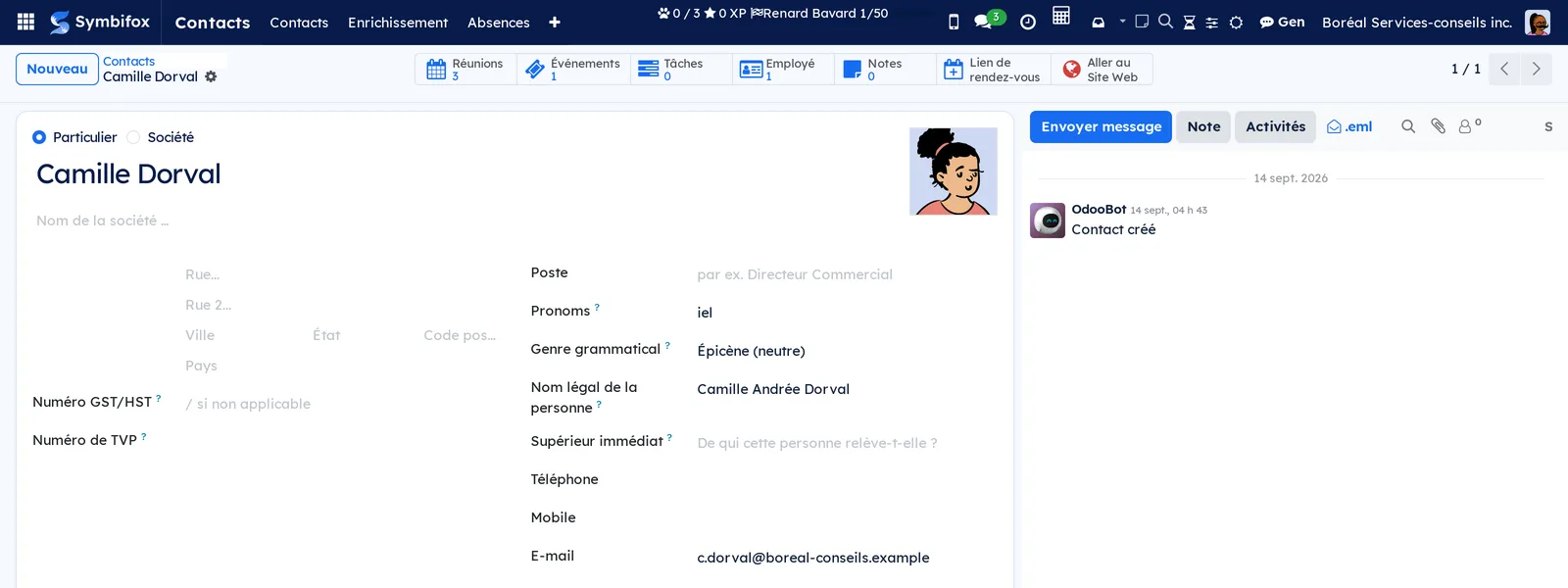Click the Pronoms field showing iel
This screenshot has width=1568, height=588.
(x=845, y=313)
